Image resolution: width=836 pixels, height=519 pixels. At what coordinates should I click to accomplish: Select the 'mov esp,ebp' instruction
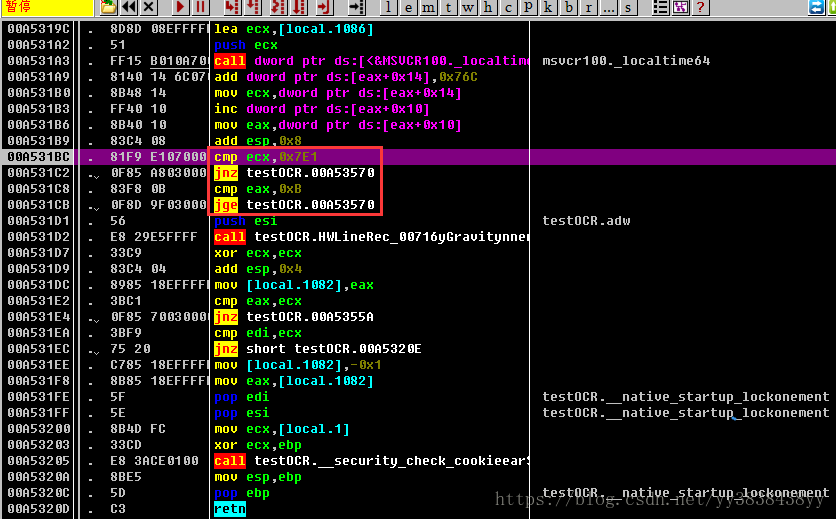(258, 477)
